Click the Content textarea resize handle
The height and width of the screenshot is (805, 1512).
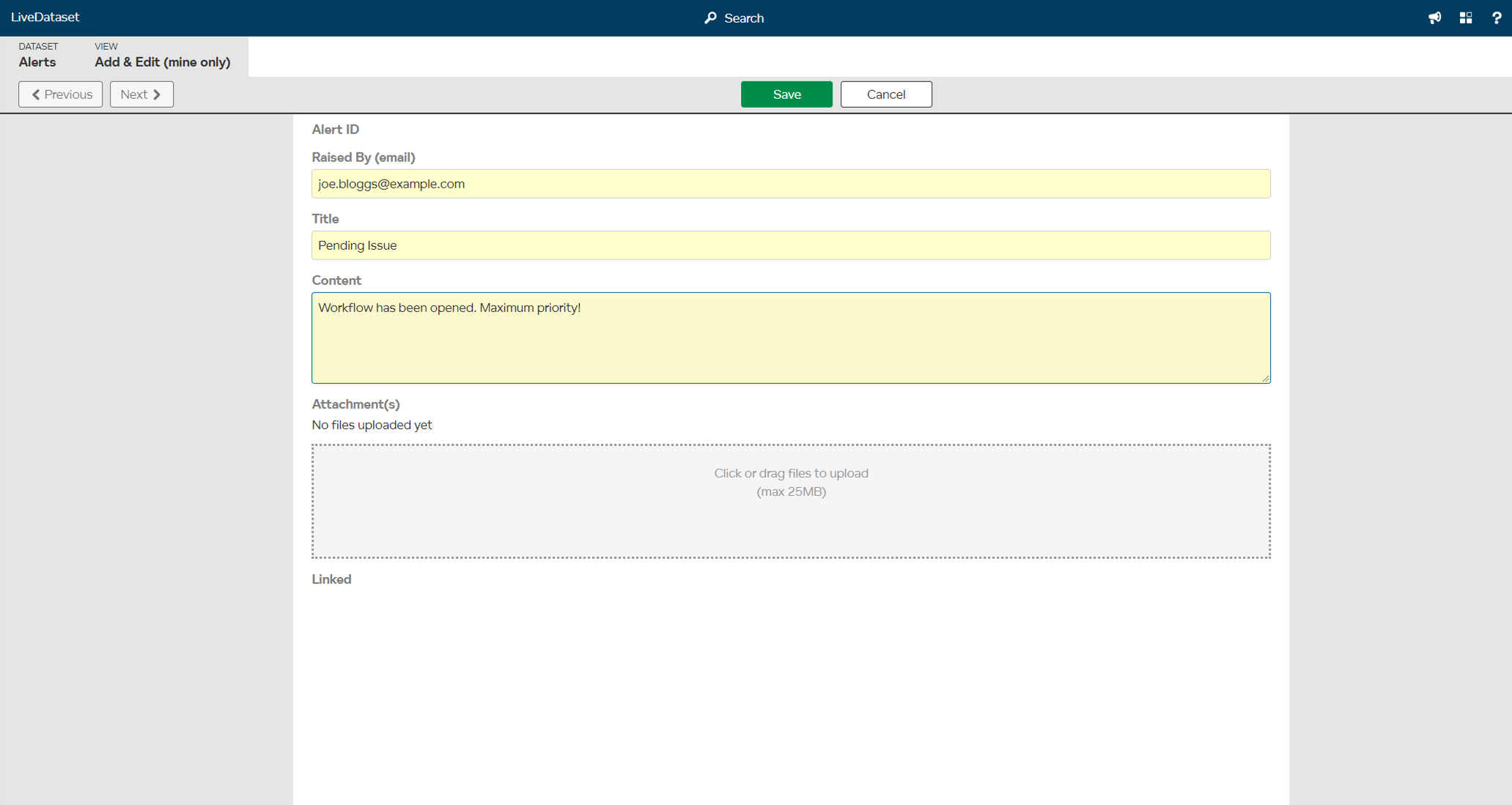pyautogui.click(x=1266, y=379)
